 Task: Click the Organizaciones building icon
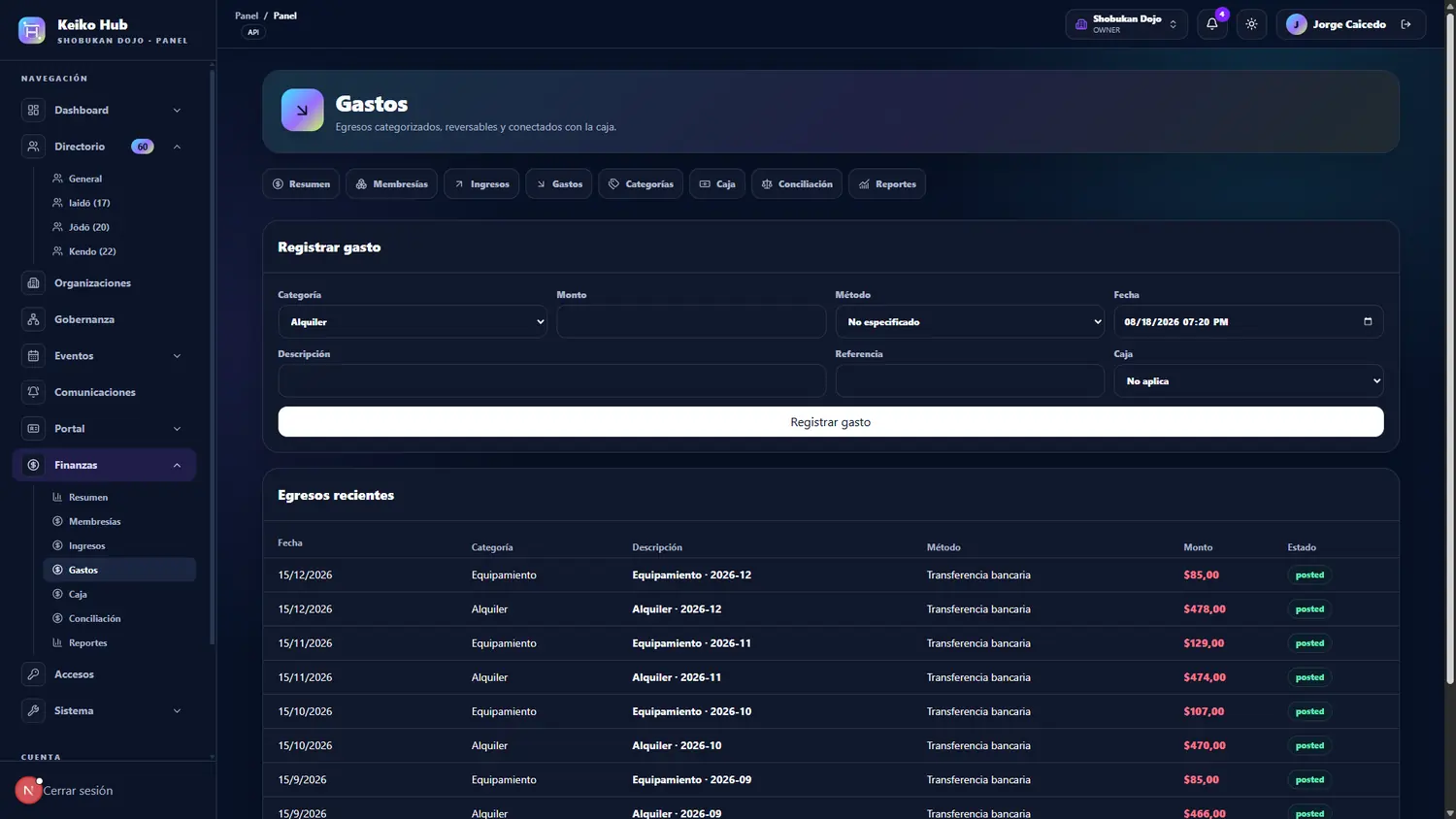(34, 283)
